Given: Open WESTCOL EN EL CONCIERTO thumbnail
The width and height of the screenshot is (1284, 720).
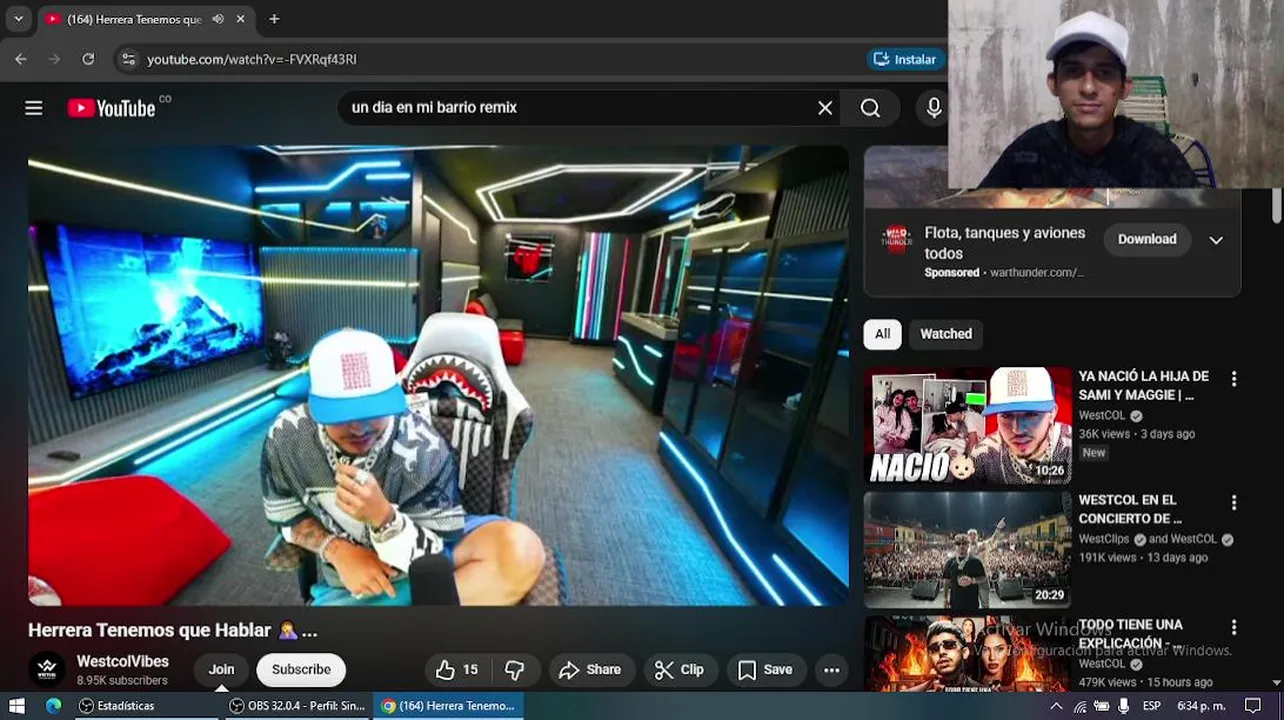Looking at the screenshot, I should [x=967, y=550].
